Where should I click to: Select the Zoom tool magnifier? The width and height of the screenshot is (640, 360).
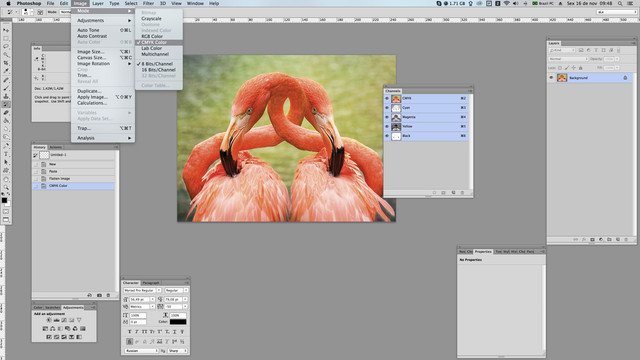6,187
